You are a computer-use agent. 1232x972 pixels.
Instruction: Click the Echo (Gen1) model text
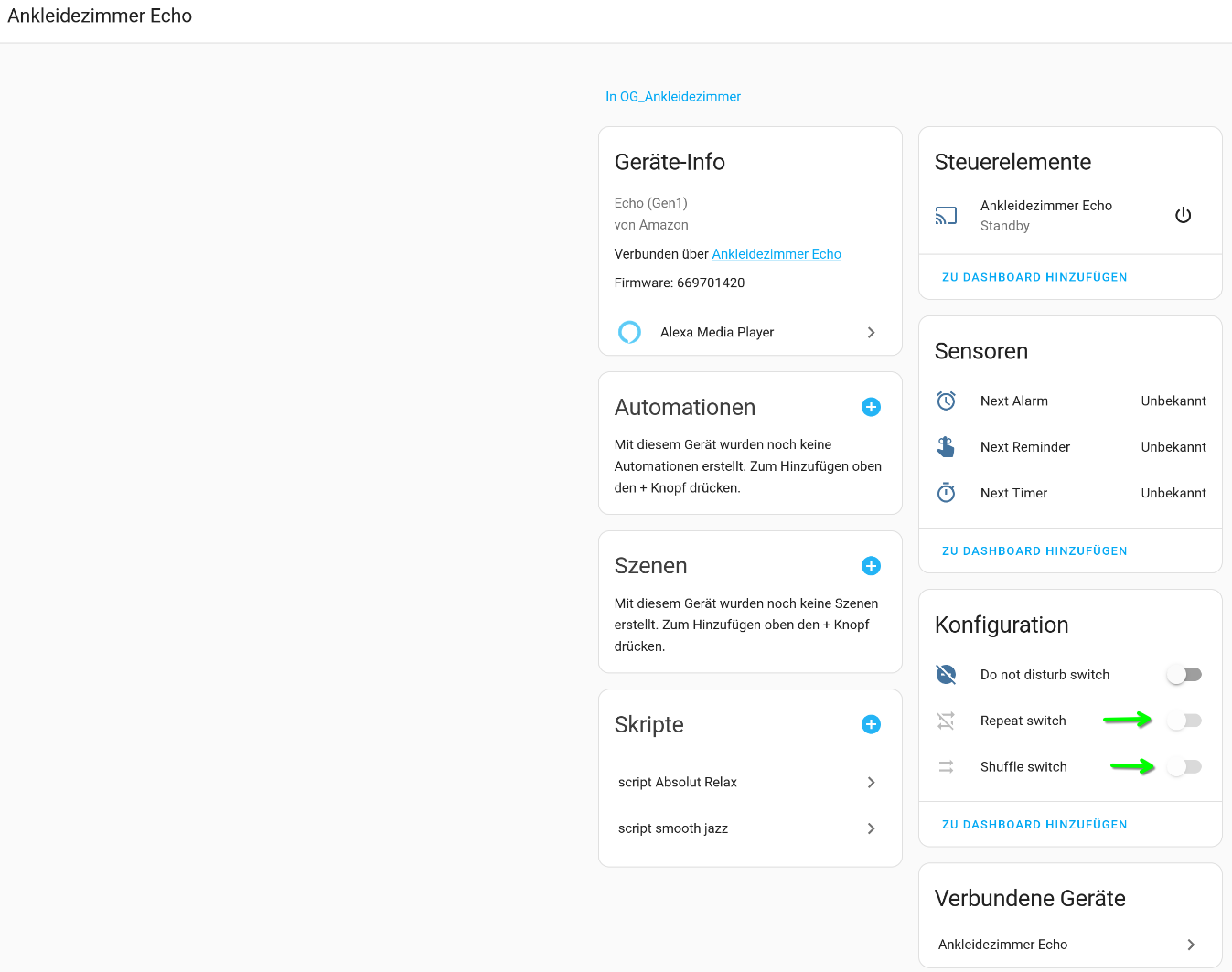[651, 203]
